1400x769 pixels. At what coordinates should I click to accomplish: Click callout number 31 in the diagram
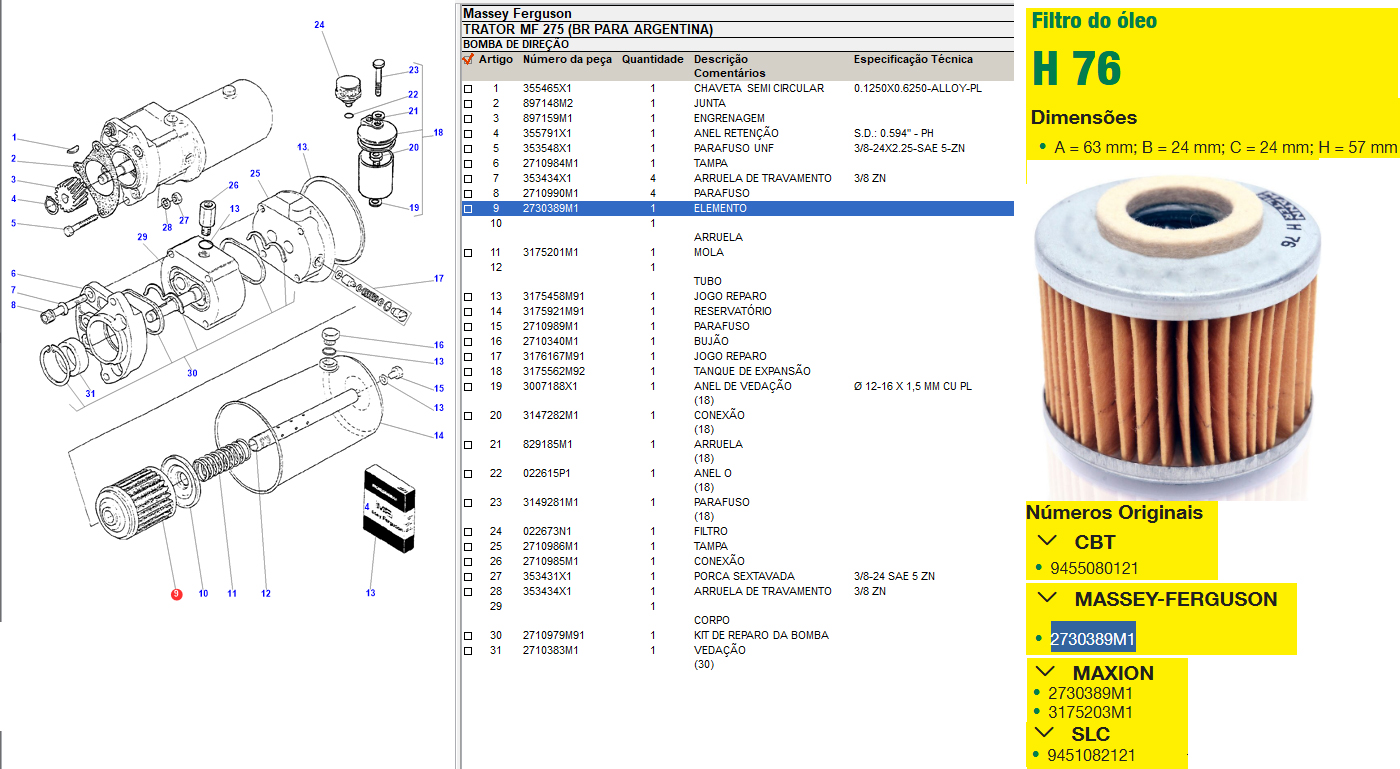point(90,393)
